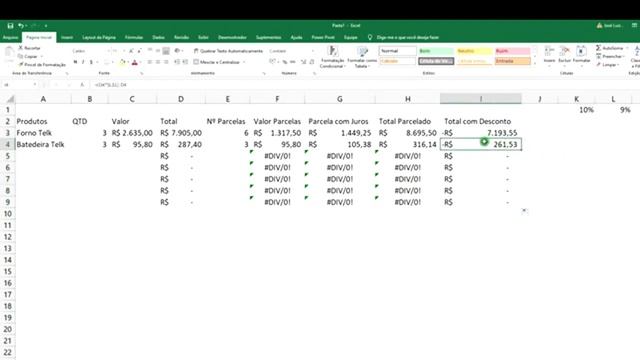Click the Recortar (cut) scissors icon
Image resolution: width=640 pixels, height=360 pixels.
[x=21, y=48]
